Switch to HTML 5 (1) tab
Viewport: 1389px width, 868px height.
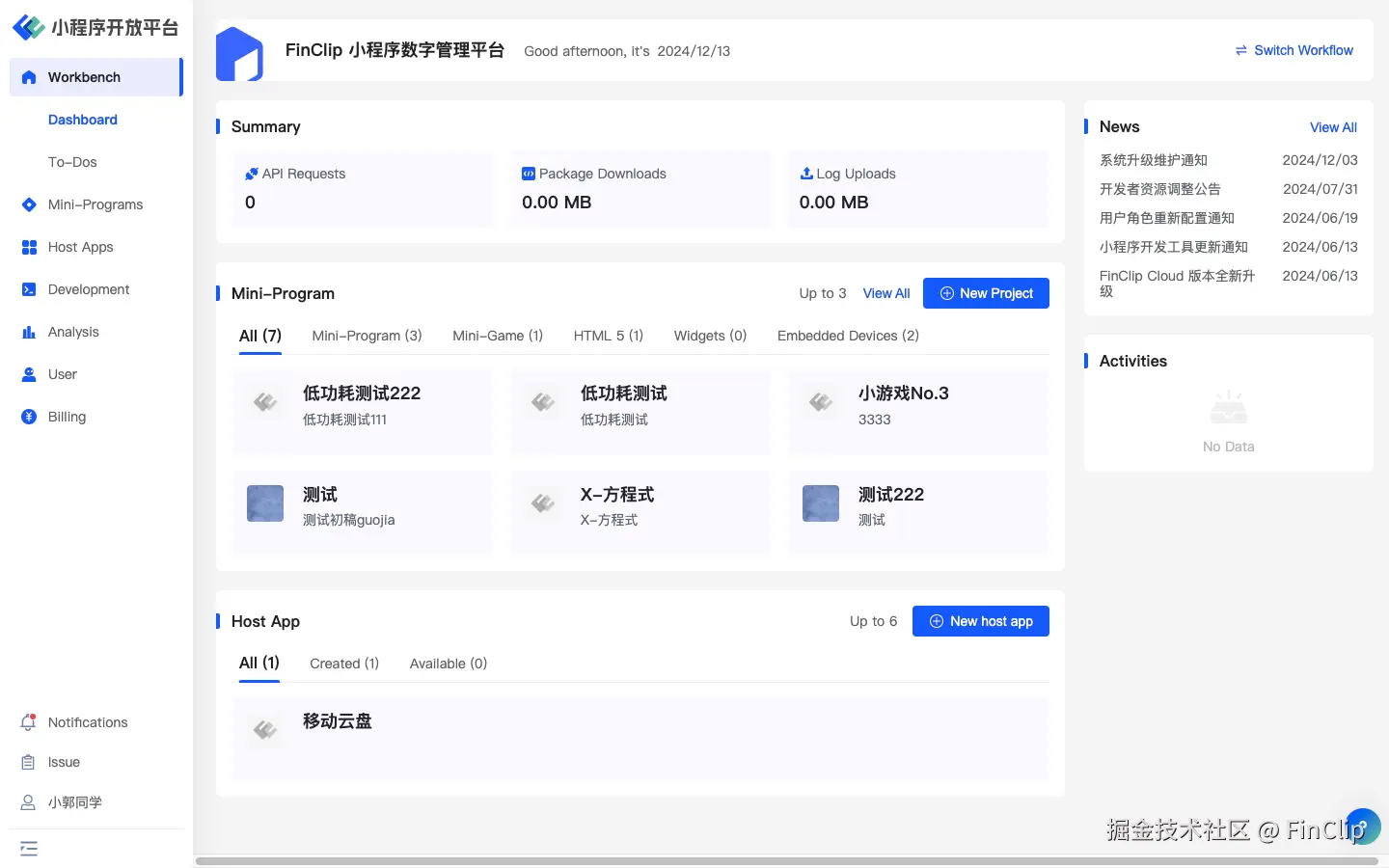pos(609,336)
